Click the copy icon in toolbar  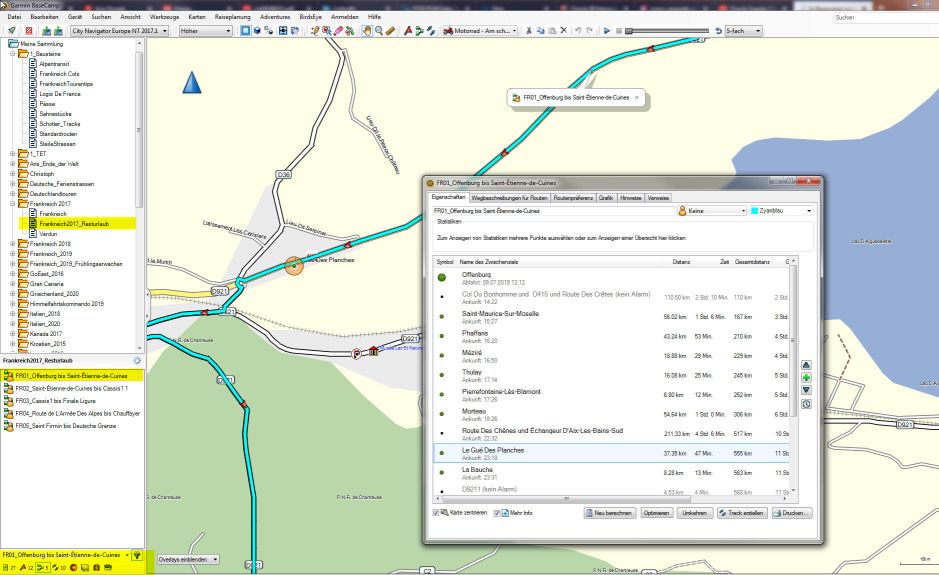point(540,31)
